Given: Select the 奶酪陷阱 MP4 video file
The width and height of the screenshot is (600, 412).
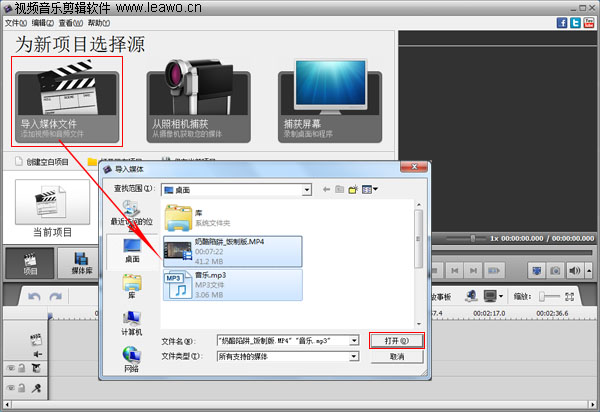Looking at the screenshot, I should (x=233, y=251).
